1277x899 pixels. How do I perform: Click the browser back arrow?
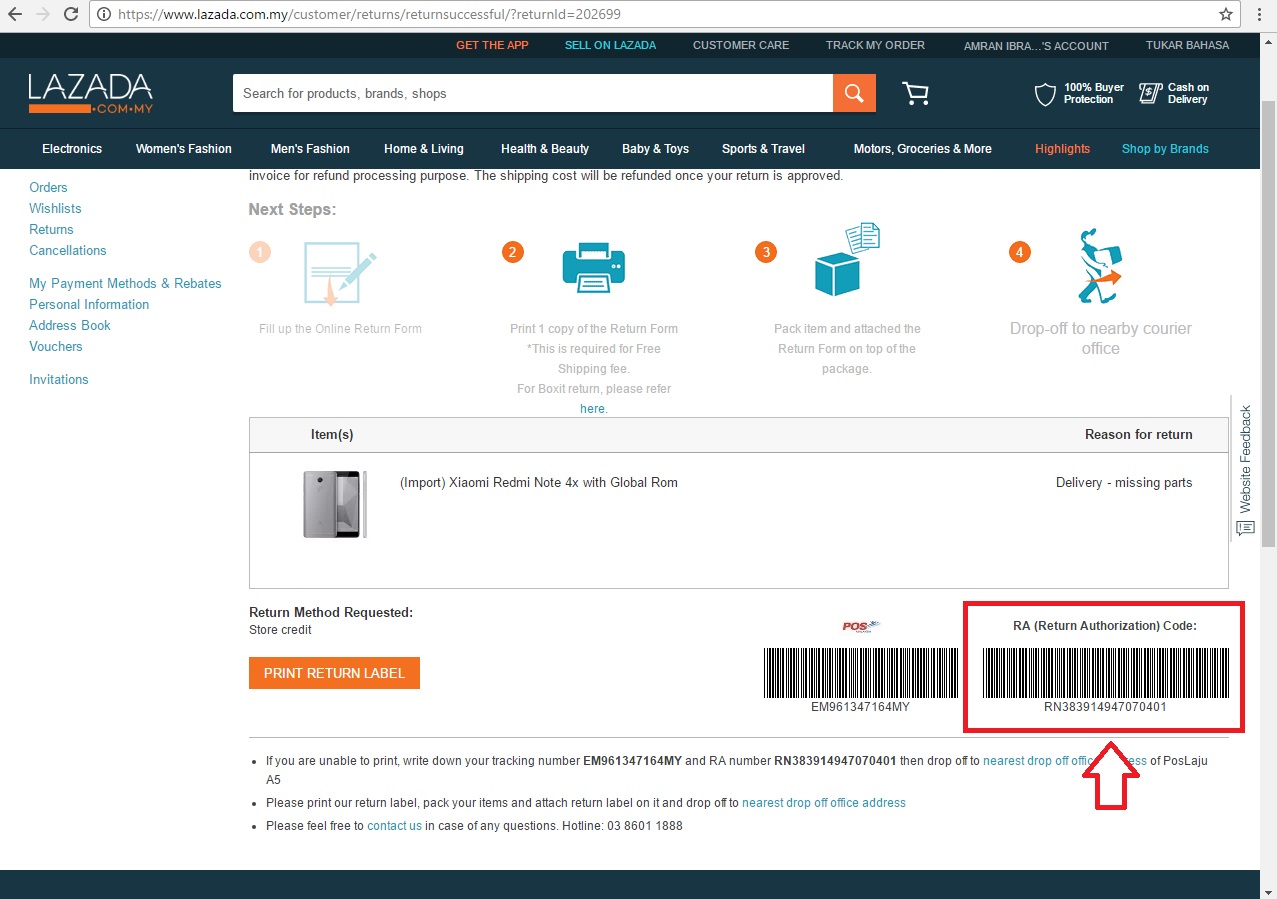pos(15,15)
